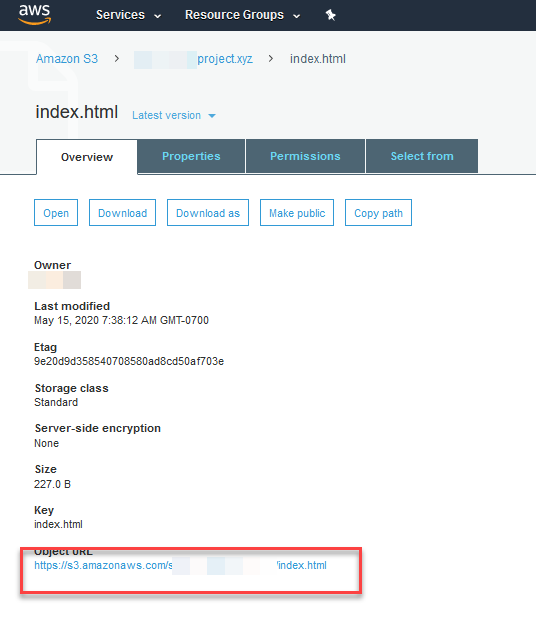Go to Amazon S3 breadcrumb link
The image size is (536, 636).
67,59
